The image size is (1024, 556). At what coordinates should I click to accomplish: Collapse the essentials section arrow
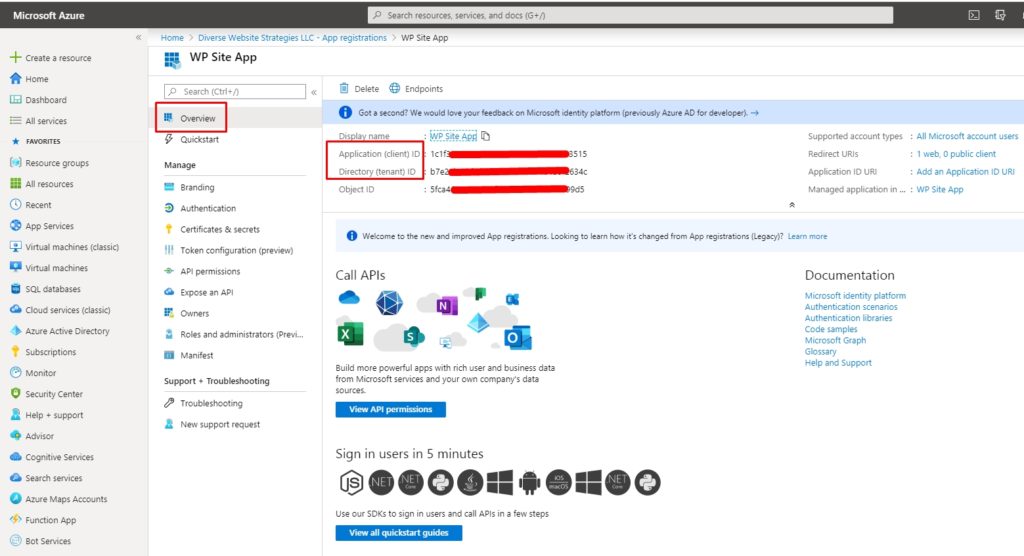pyautogui.click(x=792, y=204)
